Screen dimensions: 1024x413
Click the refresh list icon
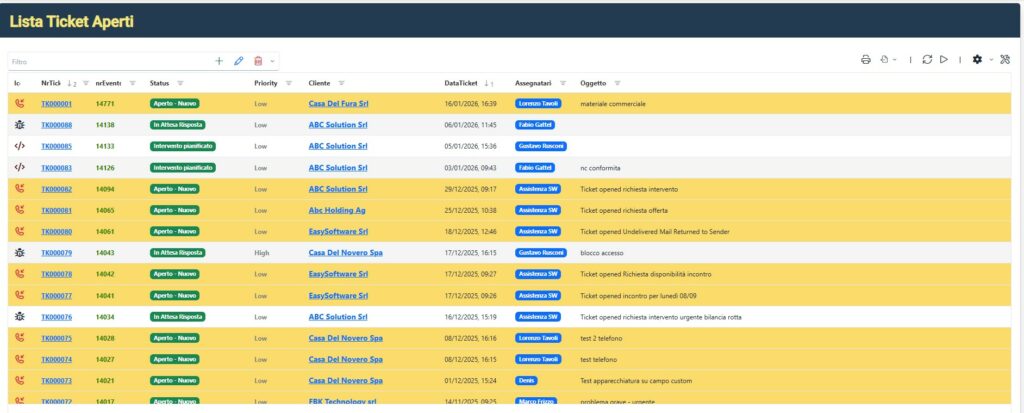point(927,60)
